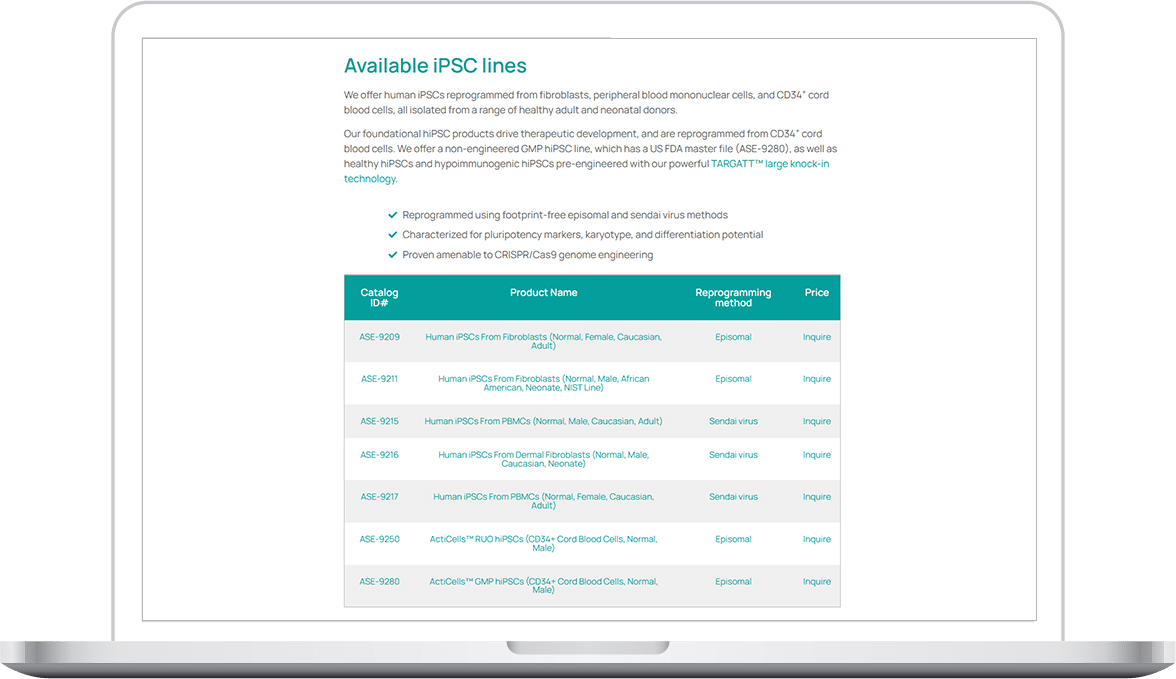Click the checkmark beside footprint-free episomal bullet
The image size is (1176, 679).
[x=393, y=215]
